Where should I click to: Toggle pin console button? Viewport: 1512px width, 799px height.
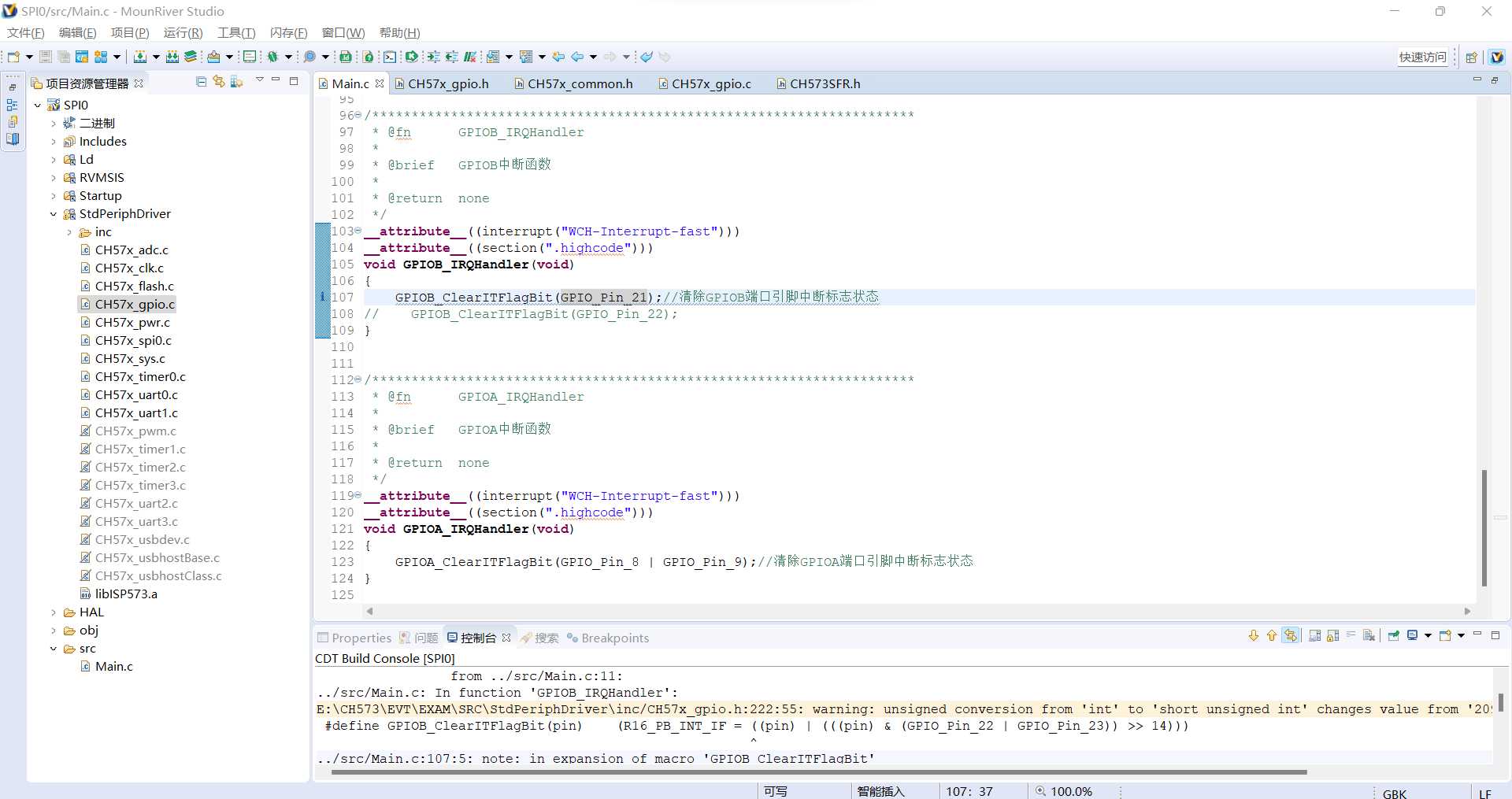point(1394,636)
